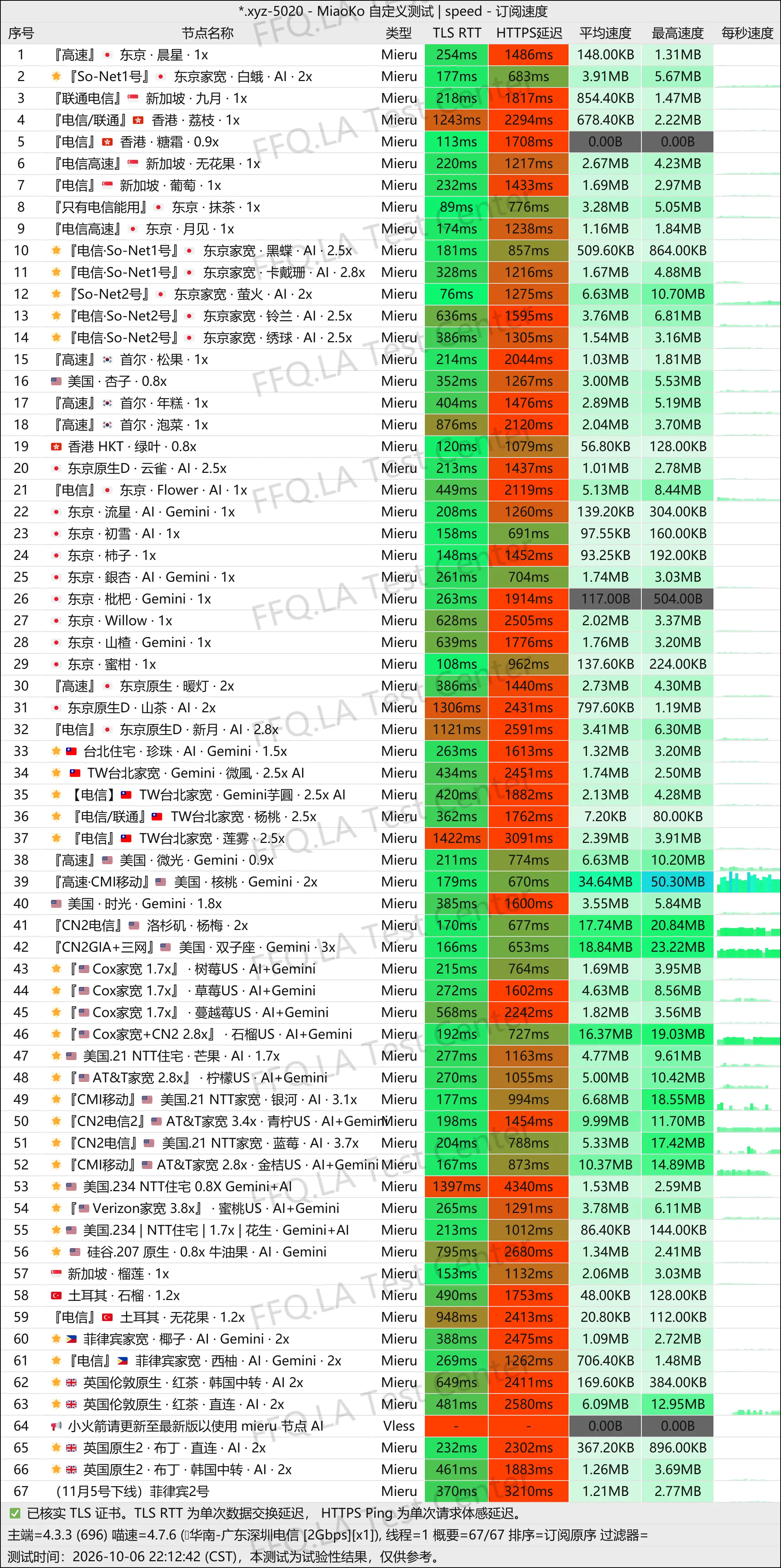The width and height of the screenshot is (781, 1568).
Task: Click the Singapore flag before 新加坡·榴莲
Action: [x=56, y=1274]
